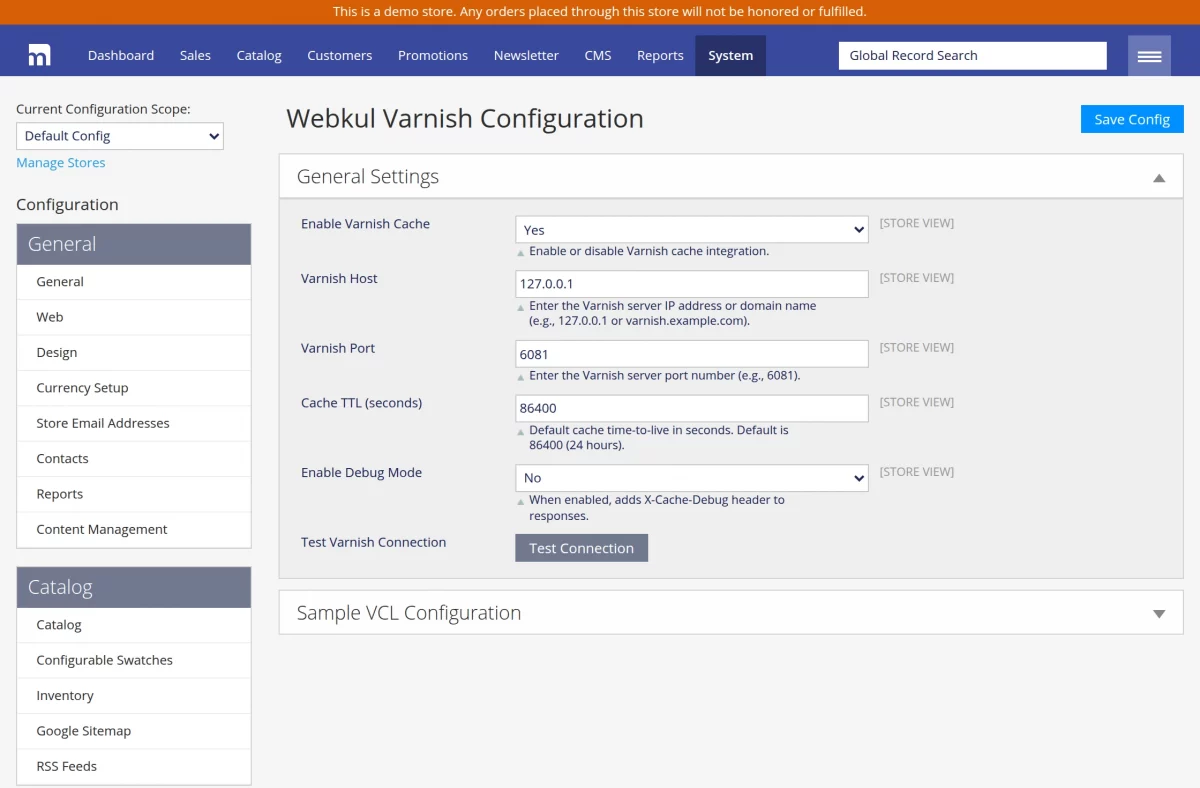This screenshot has width=1200, height=788.
Task: Click the Magento logo in the header
Action: (38, 55)
